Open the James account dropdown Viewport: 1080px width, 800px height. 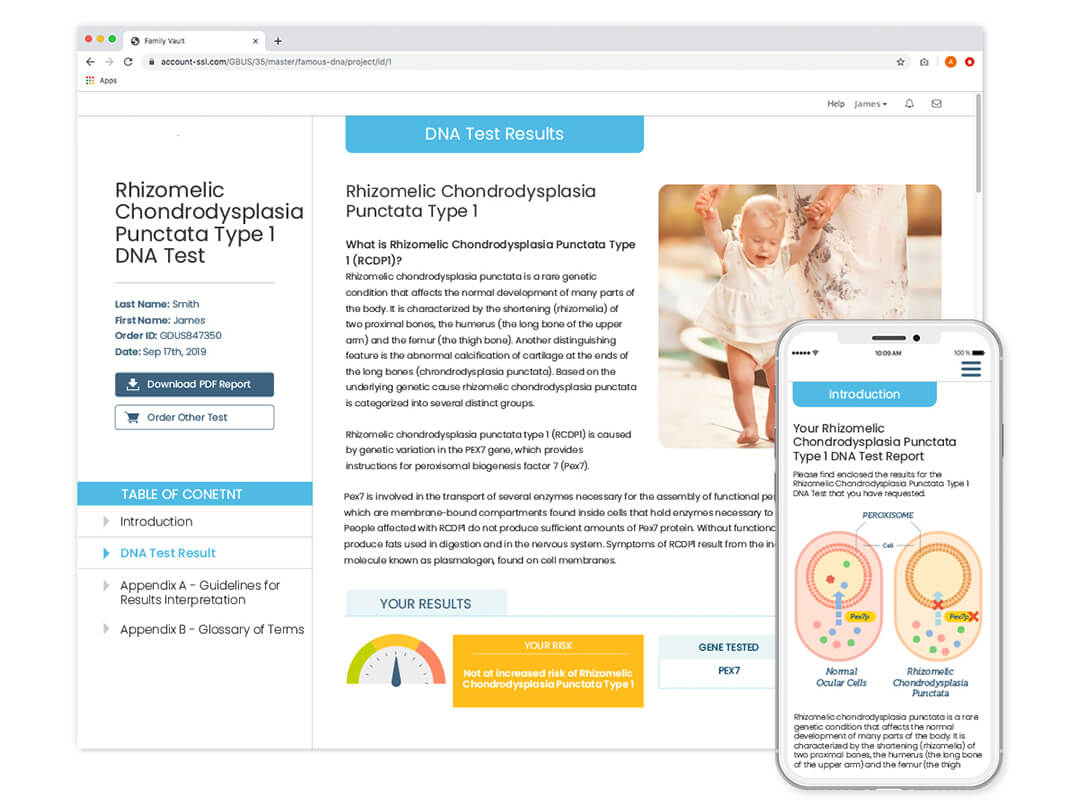(x=871, y=103)
